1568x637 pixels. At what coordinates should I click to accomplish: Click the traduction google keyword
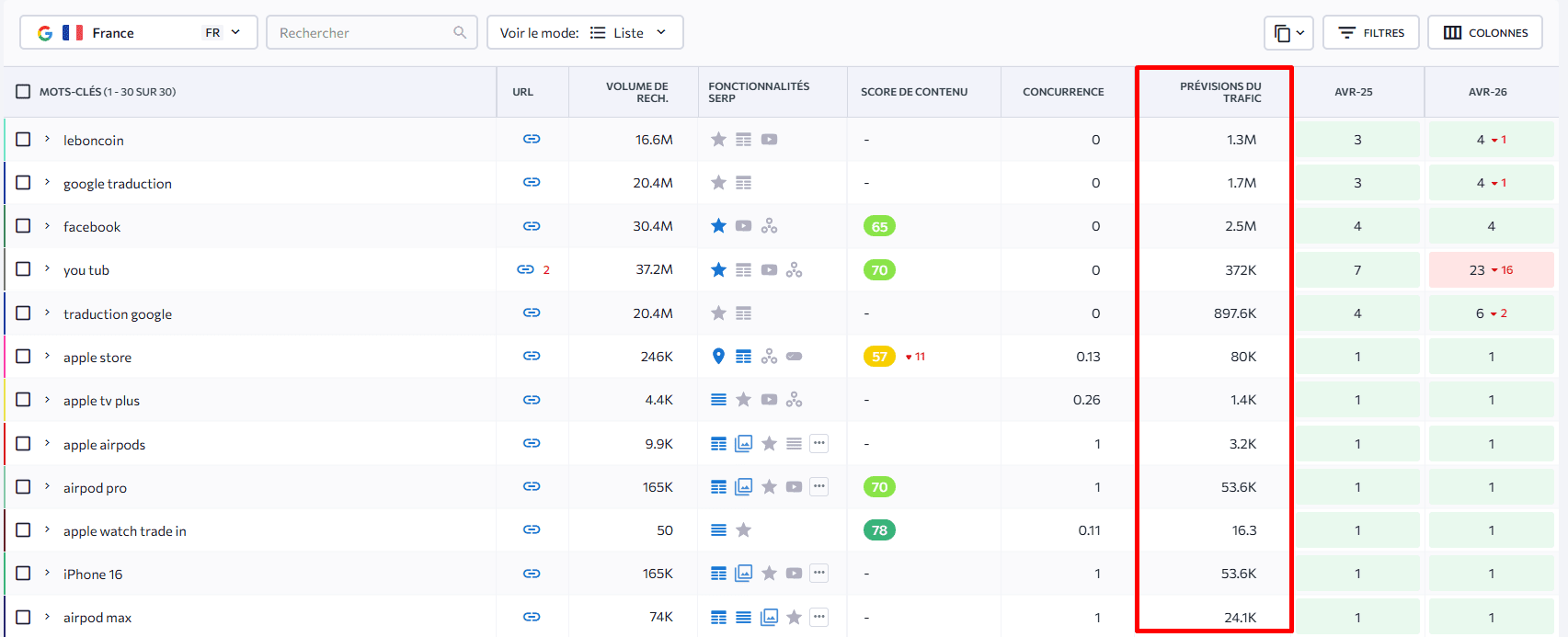tap(118, 313)
